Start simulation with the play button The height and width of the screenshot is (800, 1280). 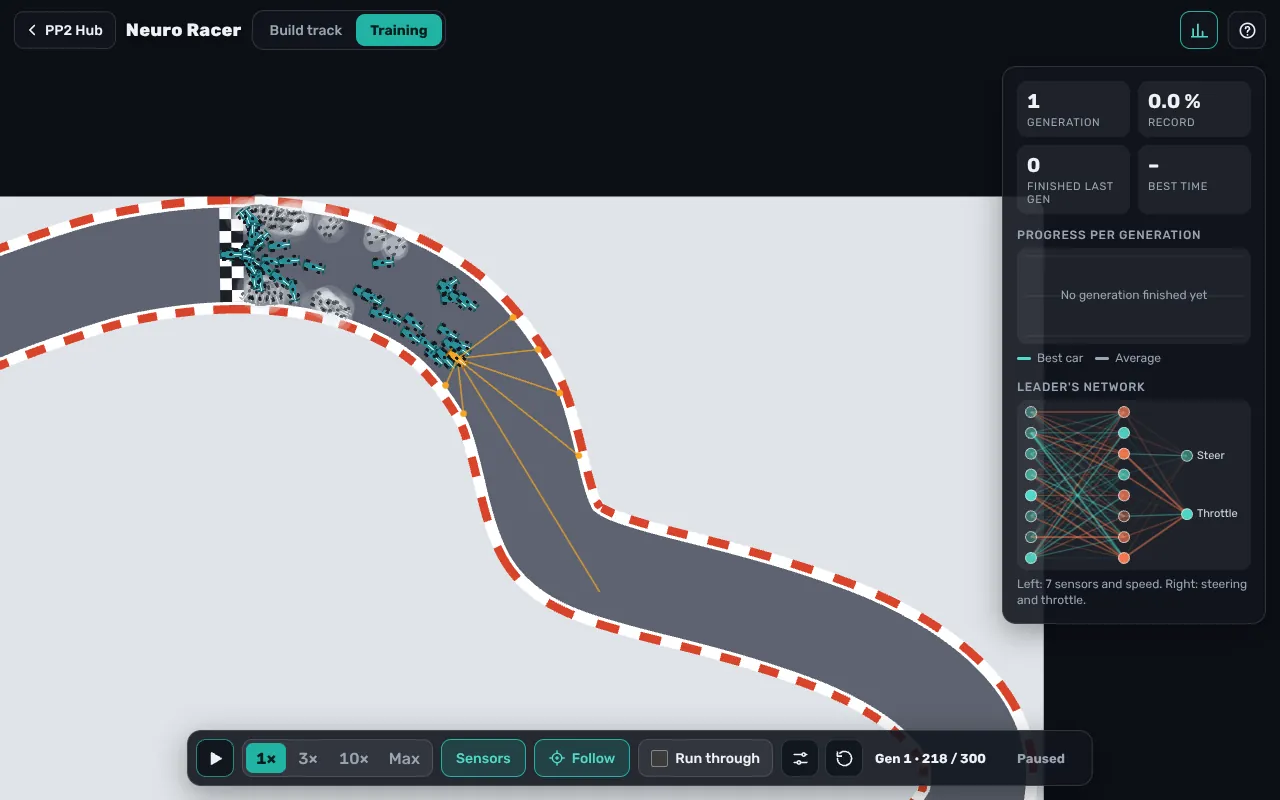pos(215,758)
